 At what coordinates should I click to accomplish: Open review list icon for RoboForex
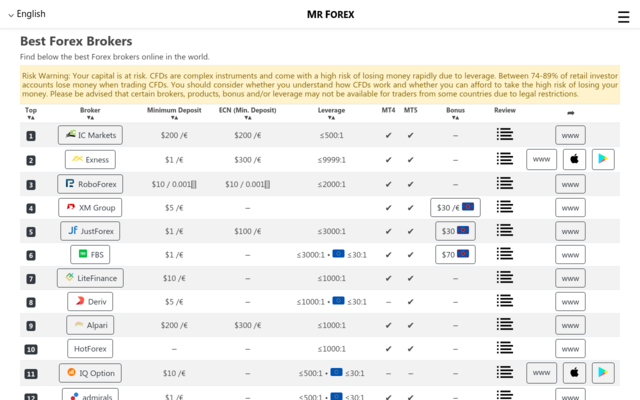[505, 183]
